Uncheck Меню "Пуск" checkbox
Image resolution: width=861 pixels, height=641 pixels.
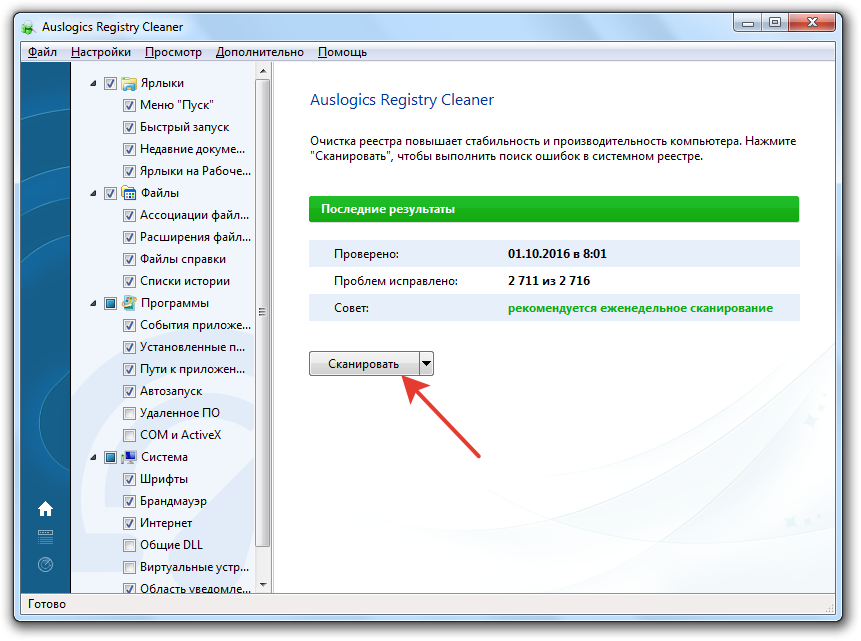click(129, 105)
